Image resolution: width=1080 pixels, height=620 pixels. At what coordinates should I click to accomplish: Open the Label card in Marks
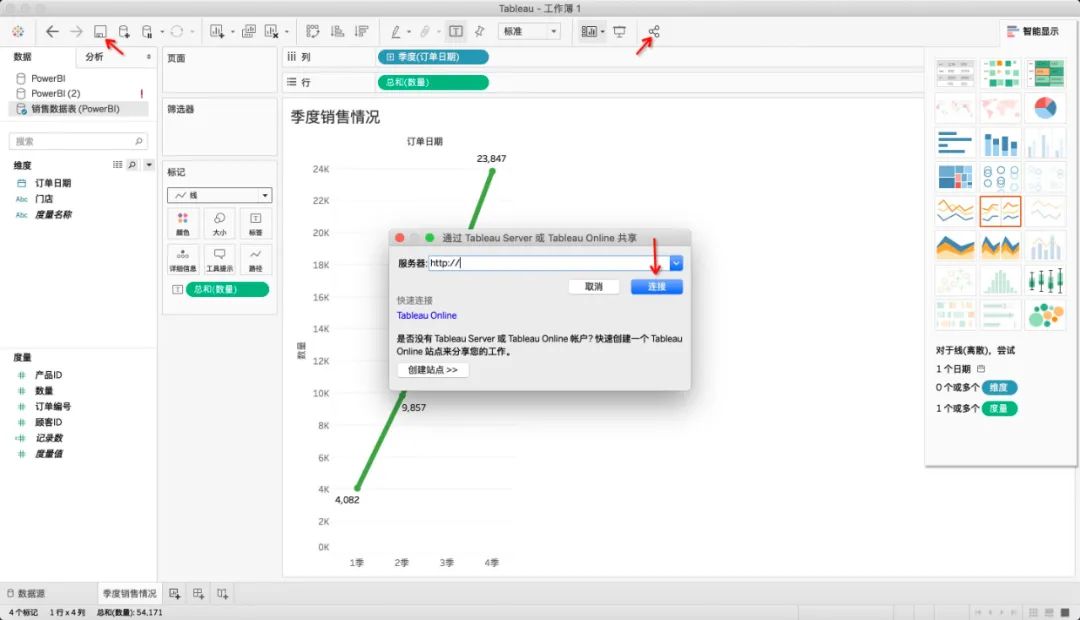[x=256, y=223]
